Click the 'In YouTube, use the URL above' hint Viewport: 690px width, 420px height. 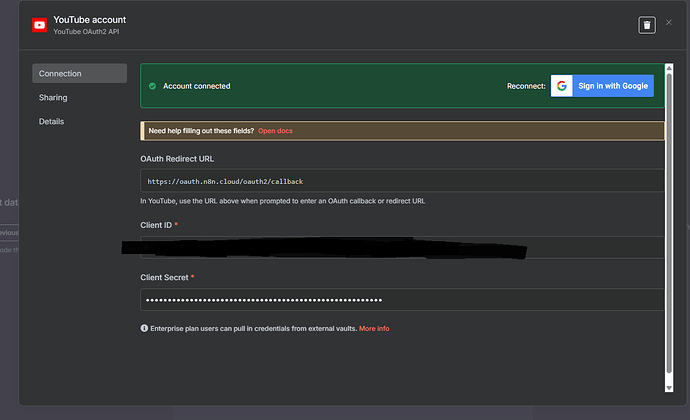tap(283, 201)
